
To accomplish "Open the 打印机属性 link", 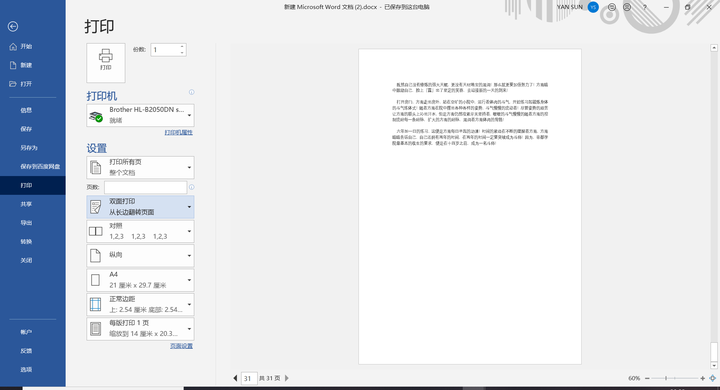I will click(179, 132).
